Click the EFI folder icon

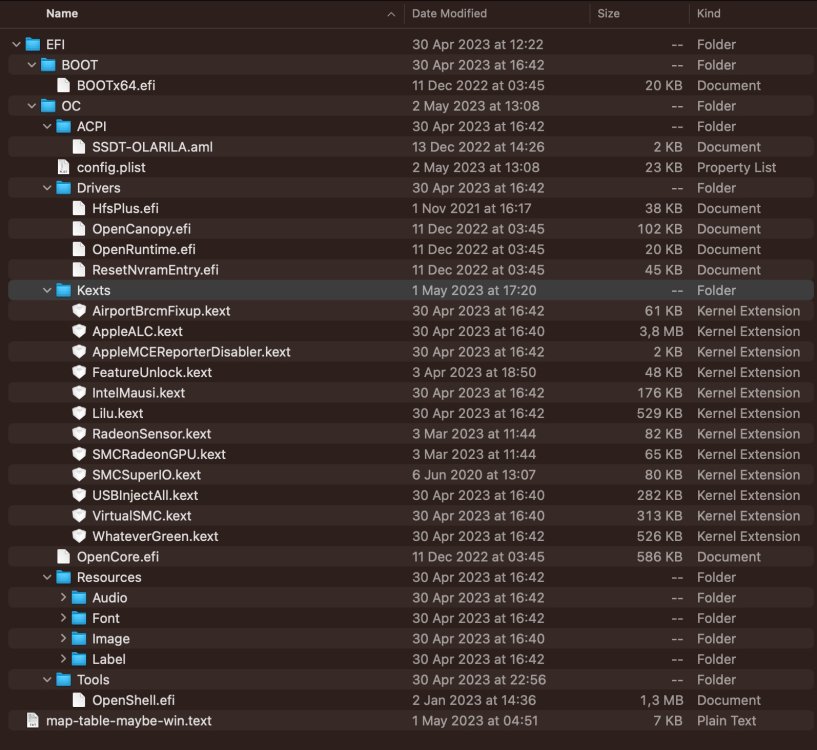pos(33,44)
